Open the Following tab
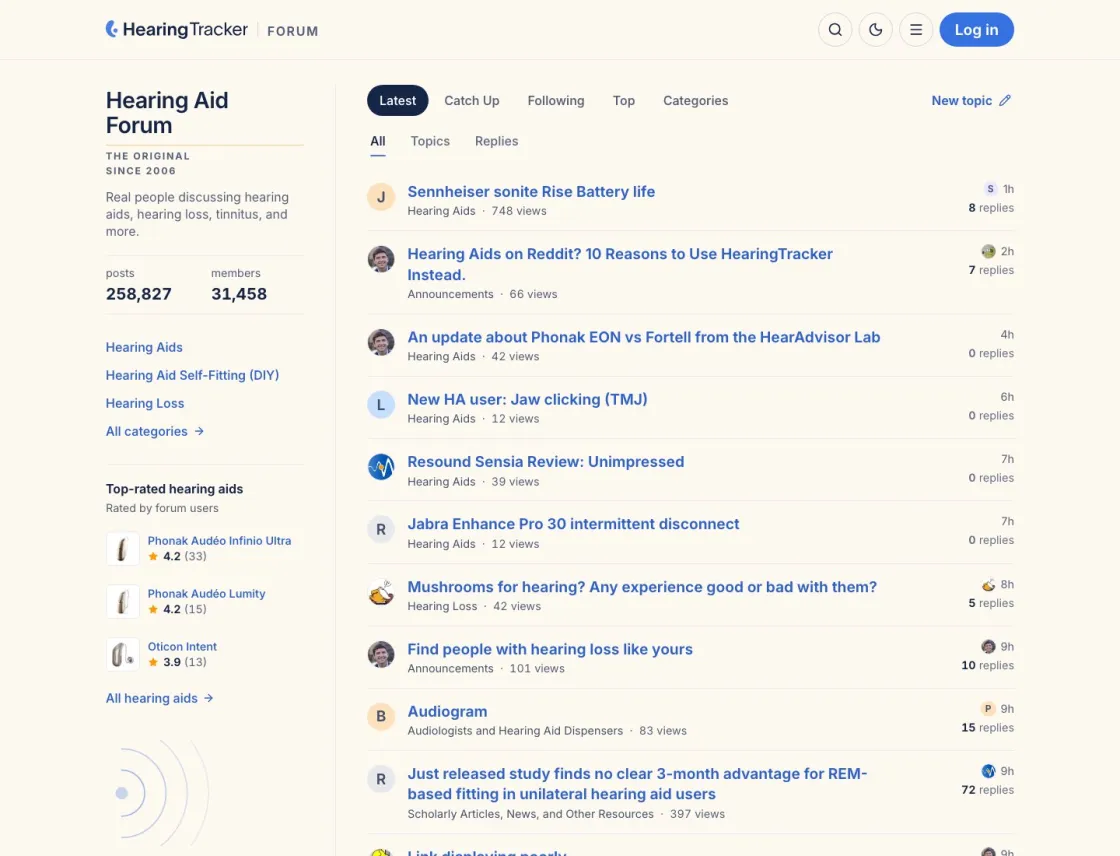 click(x=556, y=101)
